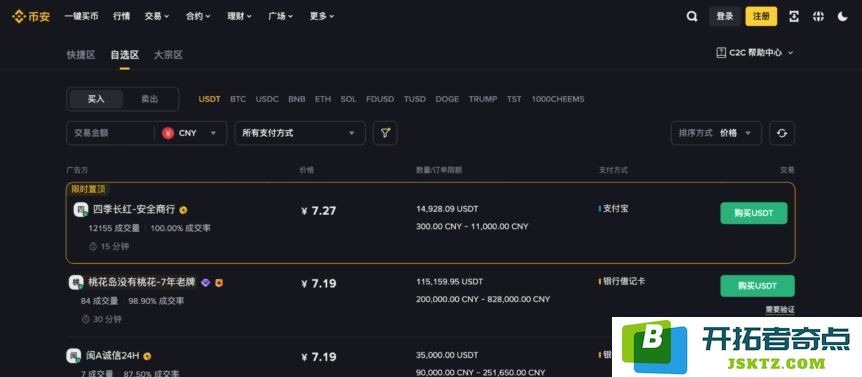Open the 需要验证 link
Image resolution: width=862 pixels, height=377 pixels.
pos(780,310)
